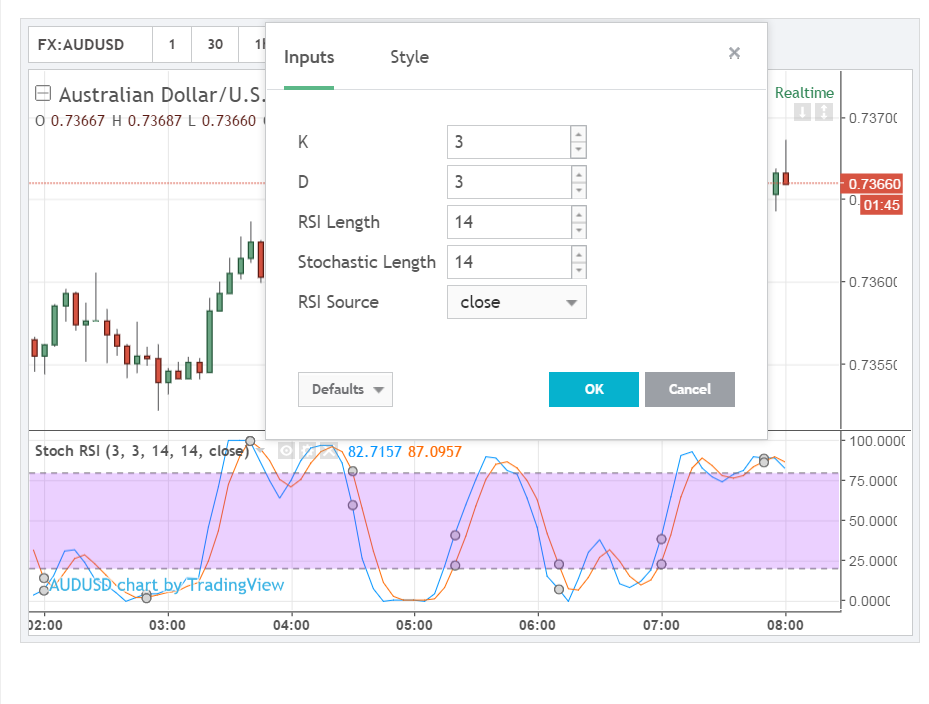This screenshot has width=929, height=704.
Task: Select the 30 minute timeframe
Action: (215, 44)
